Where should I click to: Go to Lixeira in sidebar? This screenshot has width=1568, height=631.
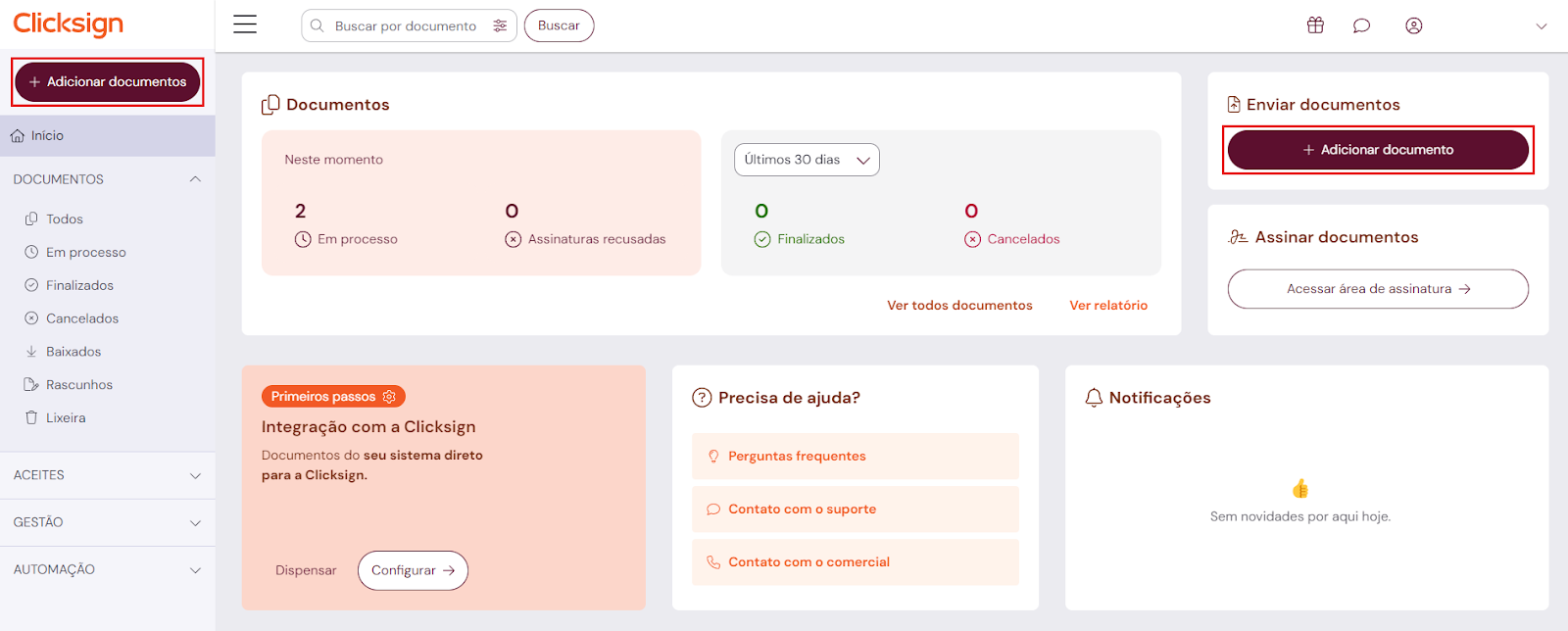pyautogui.click(x=66, y=418)
